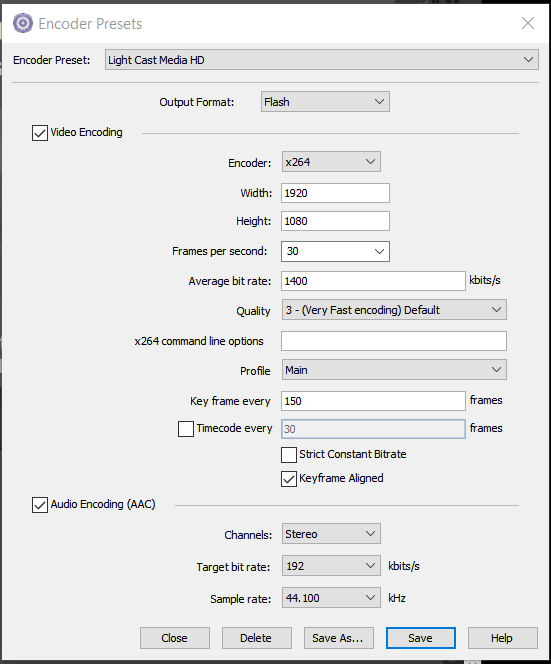Open the Profile Main dropdown

(394, 370)
